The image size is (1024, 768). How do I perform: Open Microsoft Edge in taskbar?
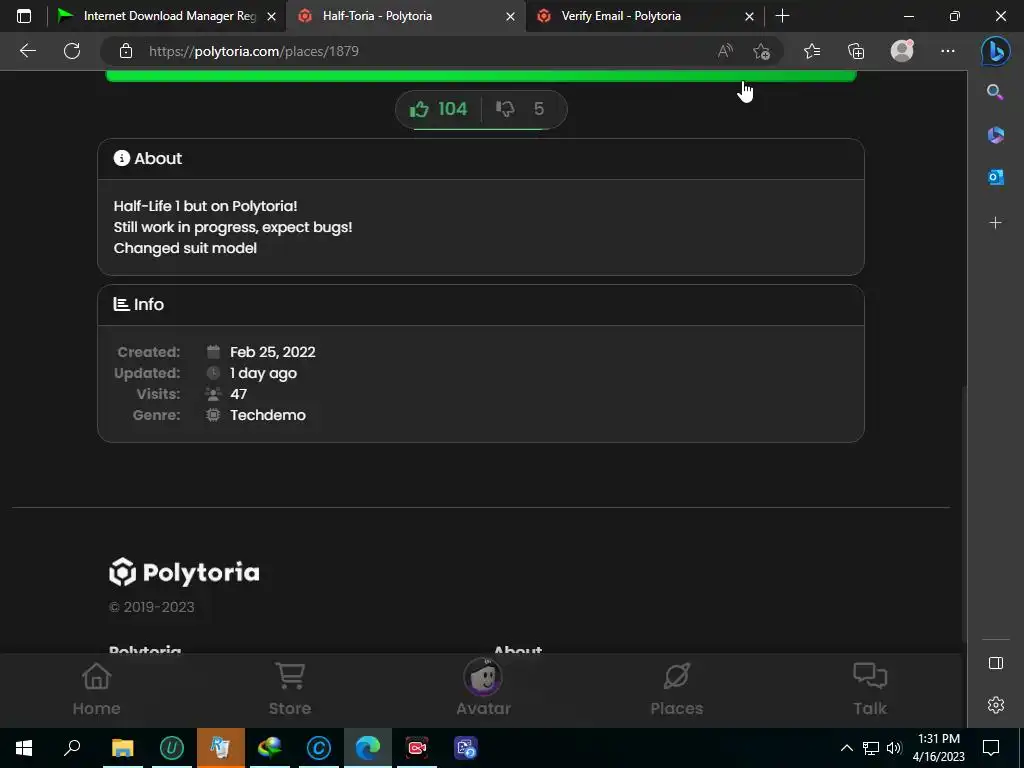pyautogui.click(x=368, y=748)
